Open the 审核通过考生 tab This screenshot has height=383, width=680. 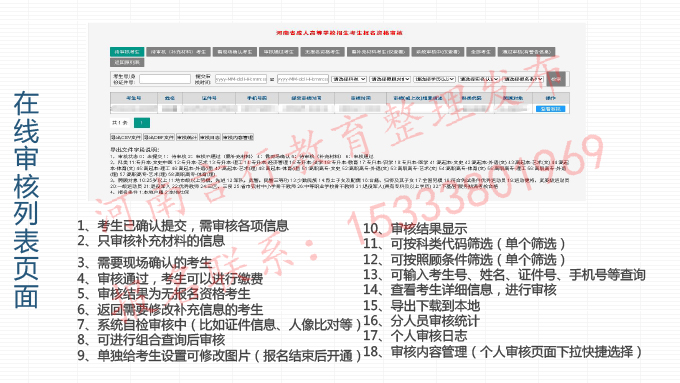278,52
